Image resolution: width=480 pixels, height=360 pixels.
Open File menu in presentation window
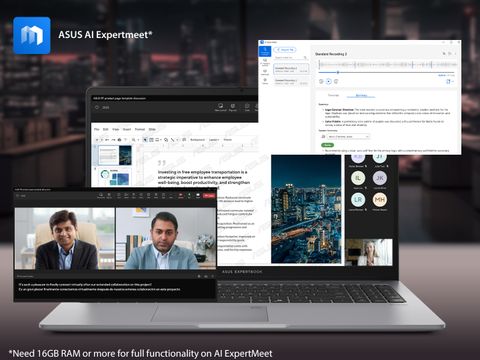click(x=97, y=129)
